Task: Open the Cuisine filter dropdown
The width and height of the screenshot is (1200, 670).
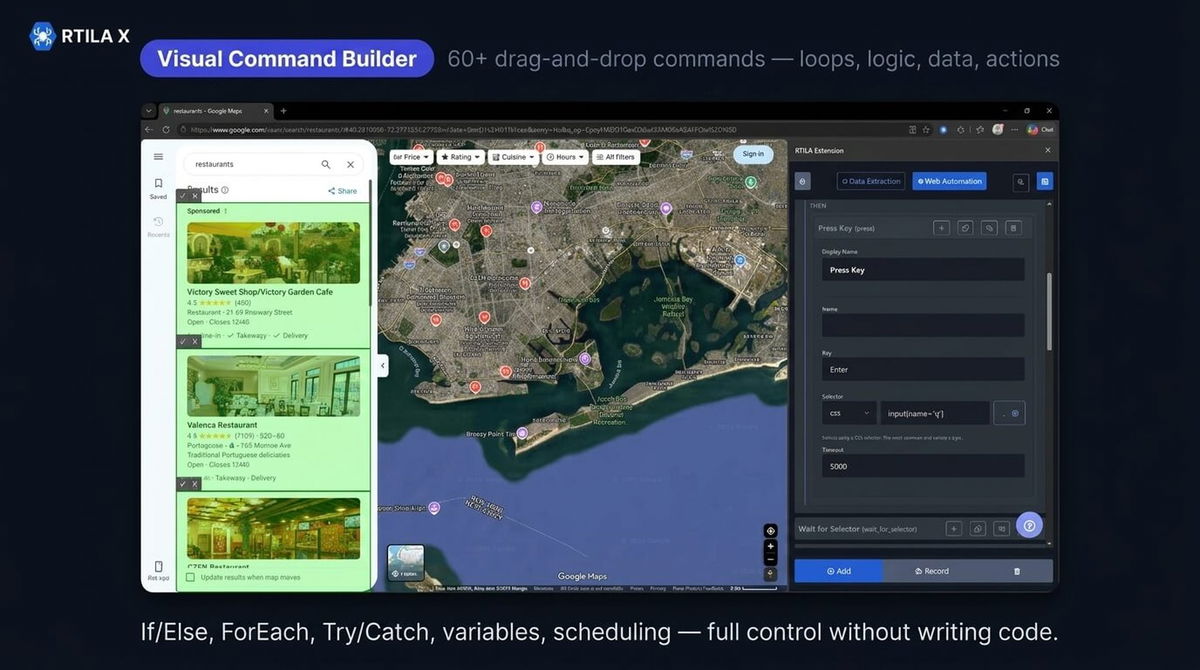Action: [x=514, y=157]
